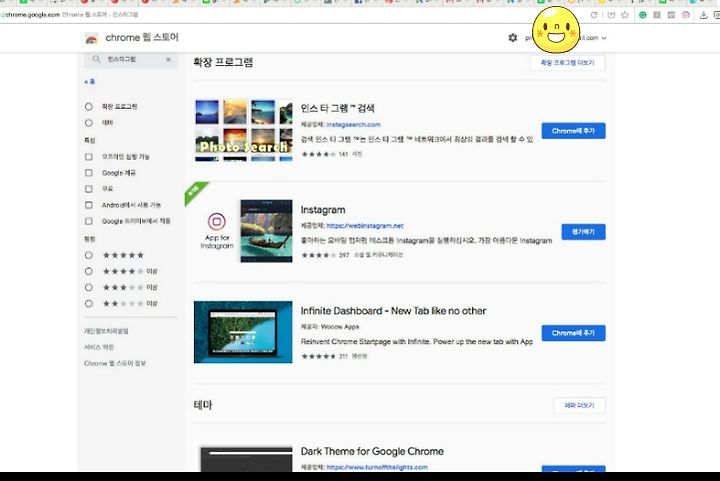Open the turnoffthelights.com provider link

tap(377, 467)
